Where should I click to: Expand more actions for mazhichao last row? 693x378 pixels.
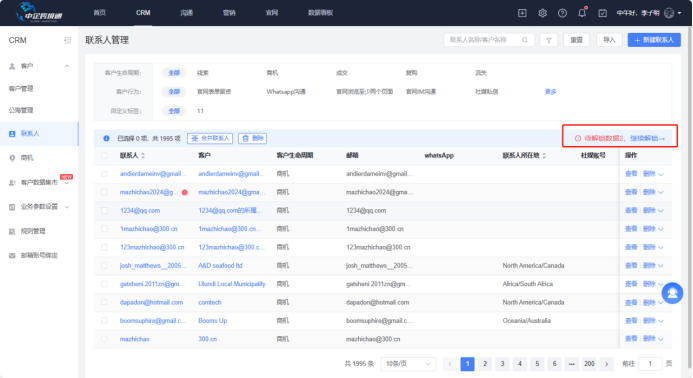661,339
